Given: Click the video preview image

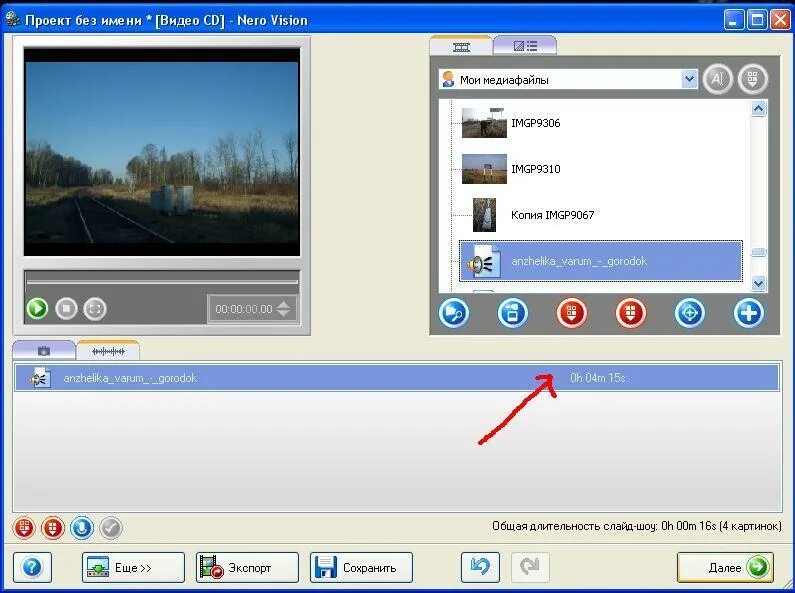Looking at the screenshot, I should tap(162, 152).
